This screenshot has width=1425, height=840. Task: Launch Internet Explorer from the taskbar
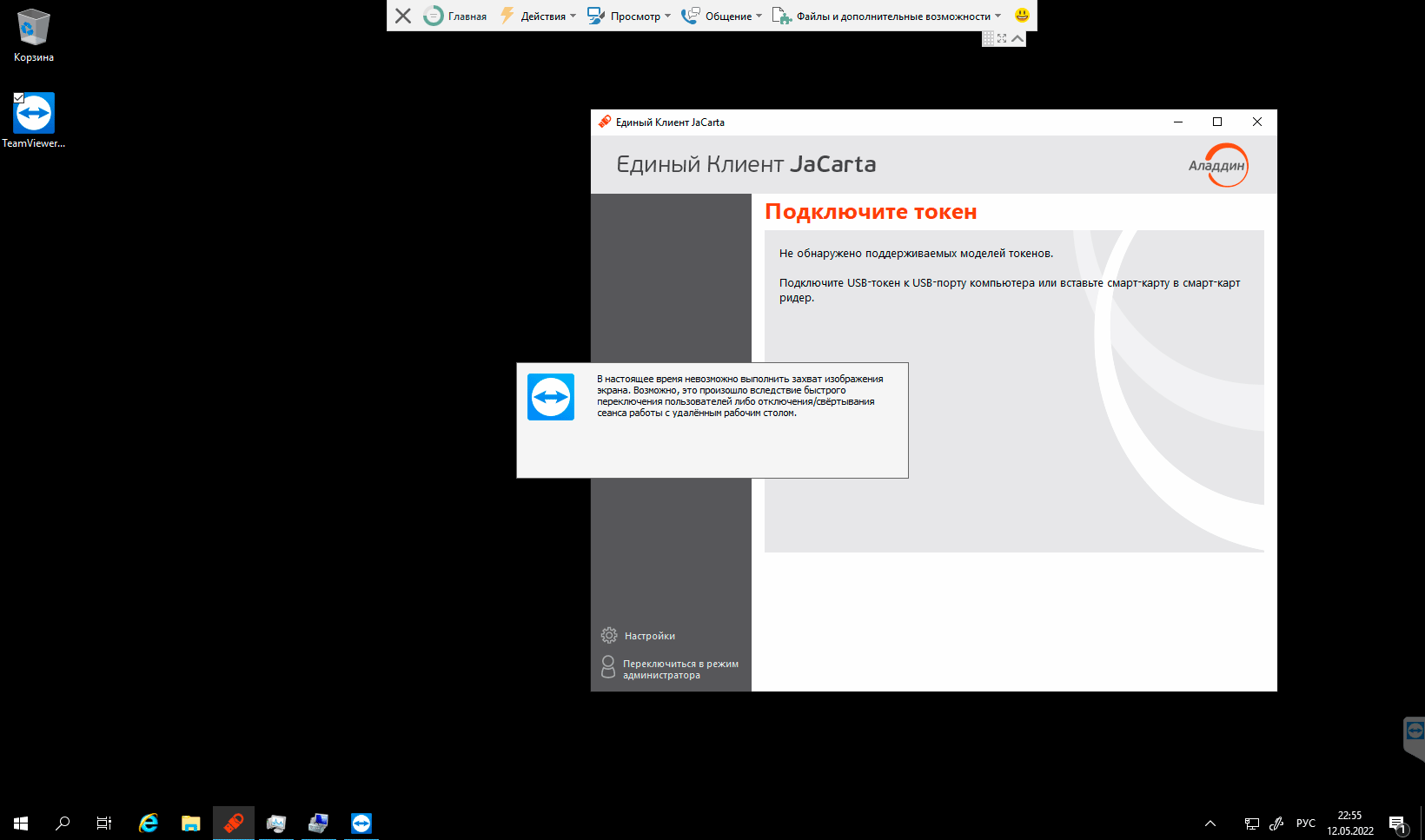click(149, 823)
